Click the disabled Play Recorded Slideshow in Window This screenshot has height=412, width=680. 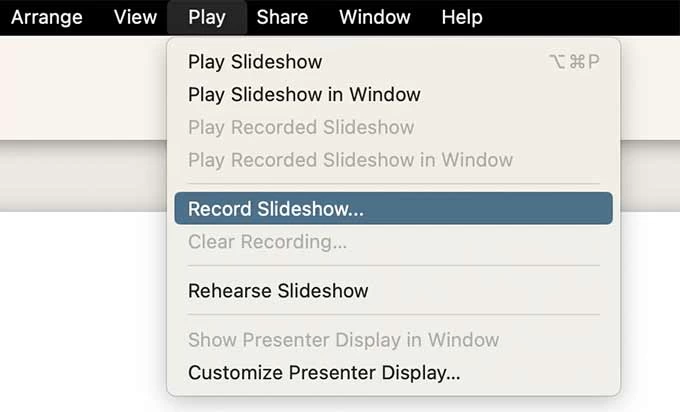tap(350, 160)
